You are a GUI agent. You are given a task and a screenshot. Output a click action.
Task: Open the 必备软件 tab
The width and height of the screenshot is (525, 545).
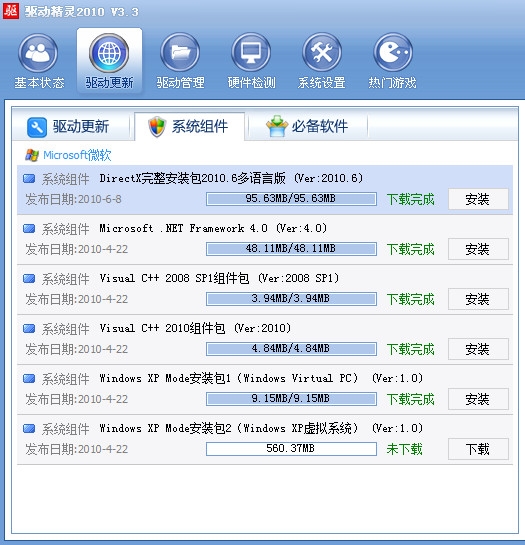(x=307, y=127)
